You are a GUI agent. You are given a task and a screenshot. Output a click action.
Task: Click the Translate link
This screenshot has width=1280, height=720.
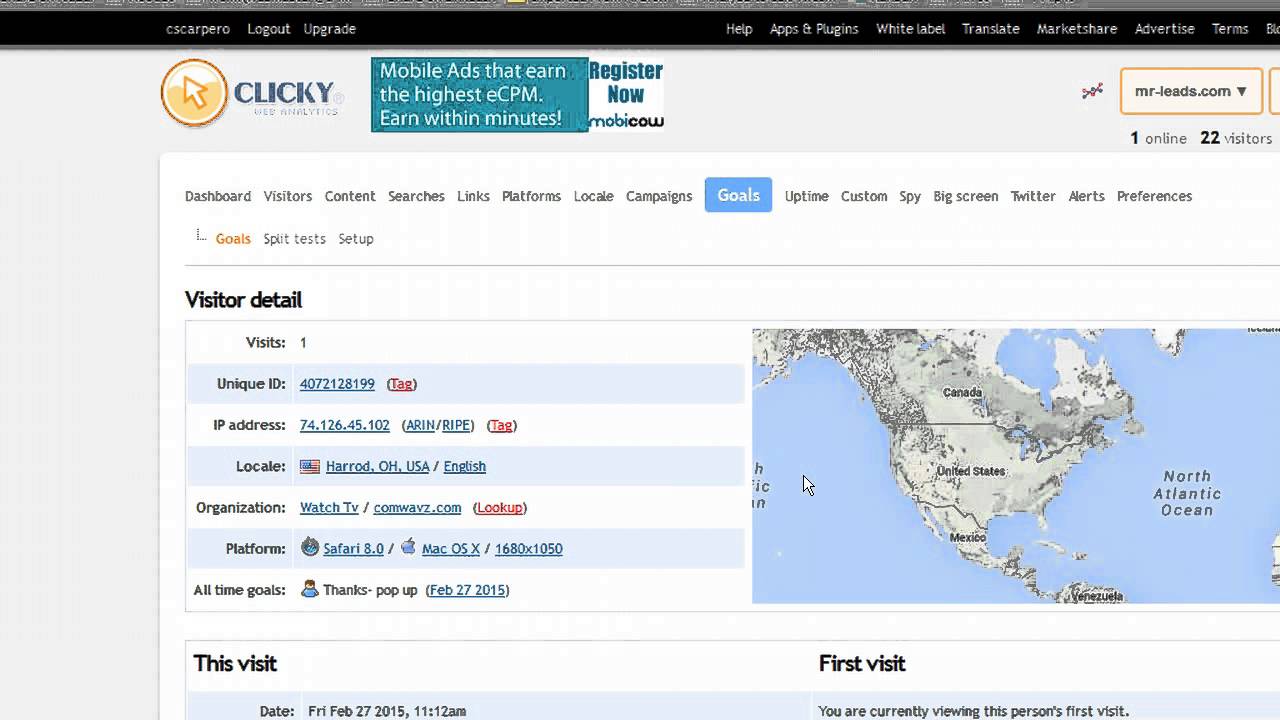click(991, 29)
